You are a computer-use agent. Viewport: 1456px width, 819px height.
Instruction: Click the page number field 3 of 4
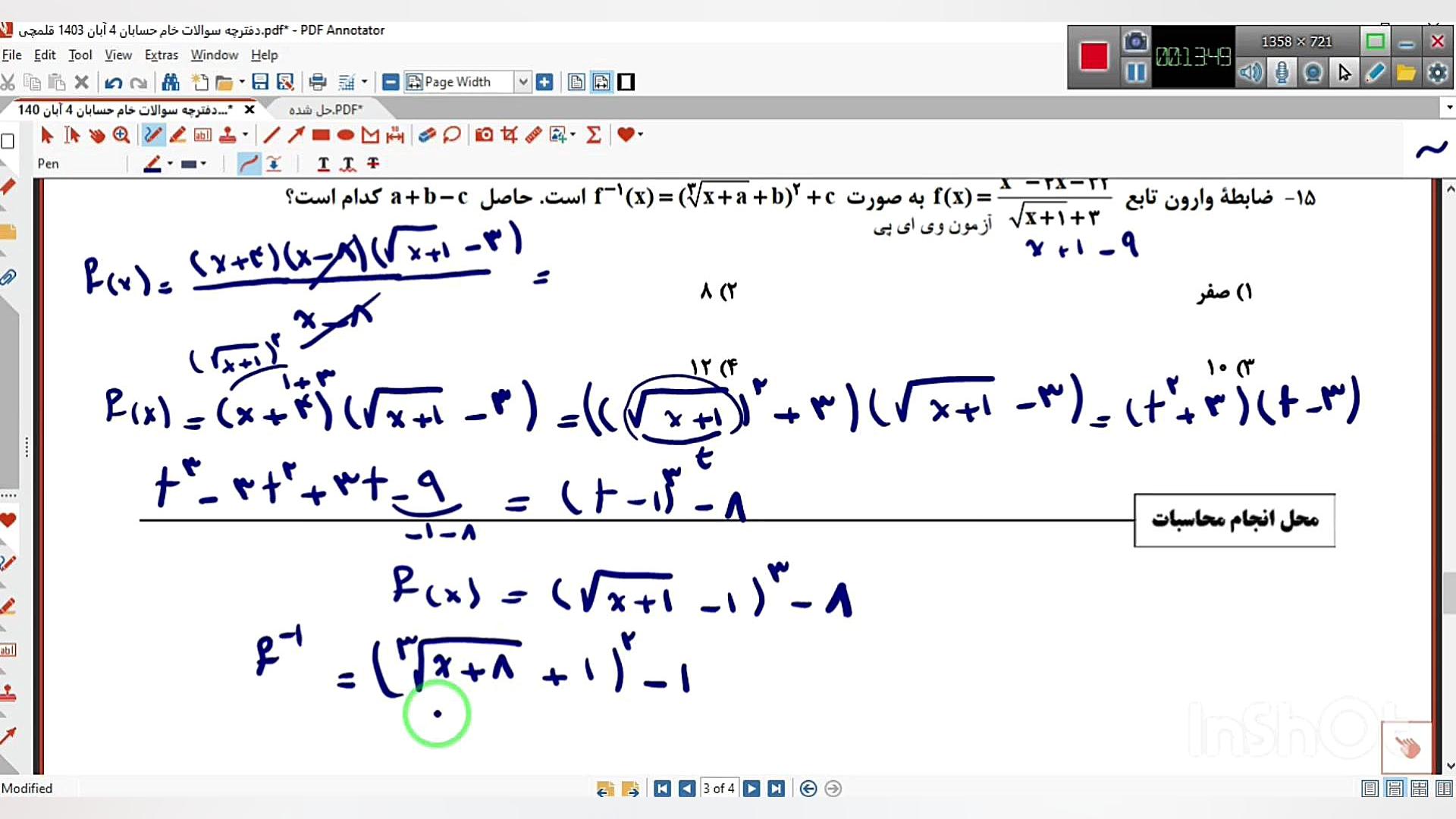tap(718, 789)
